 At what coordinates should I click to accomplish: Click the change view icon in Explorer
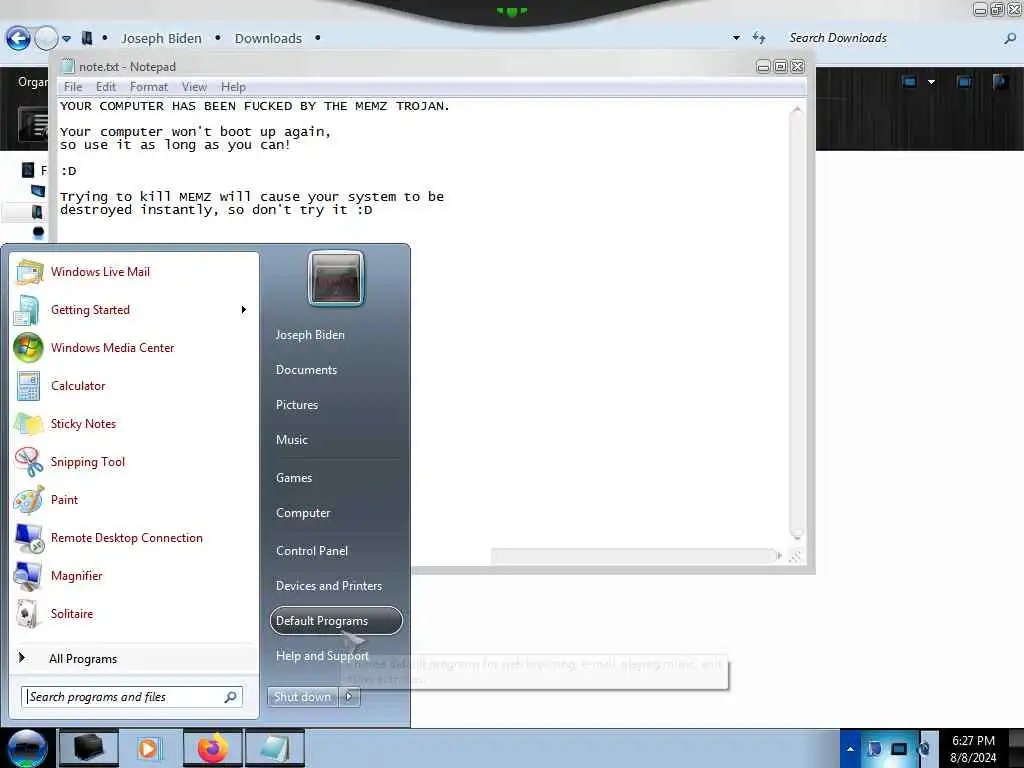(910, 82)
